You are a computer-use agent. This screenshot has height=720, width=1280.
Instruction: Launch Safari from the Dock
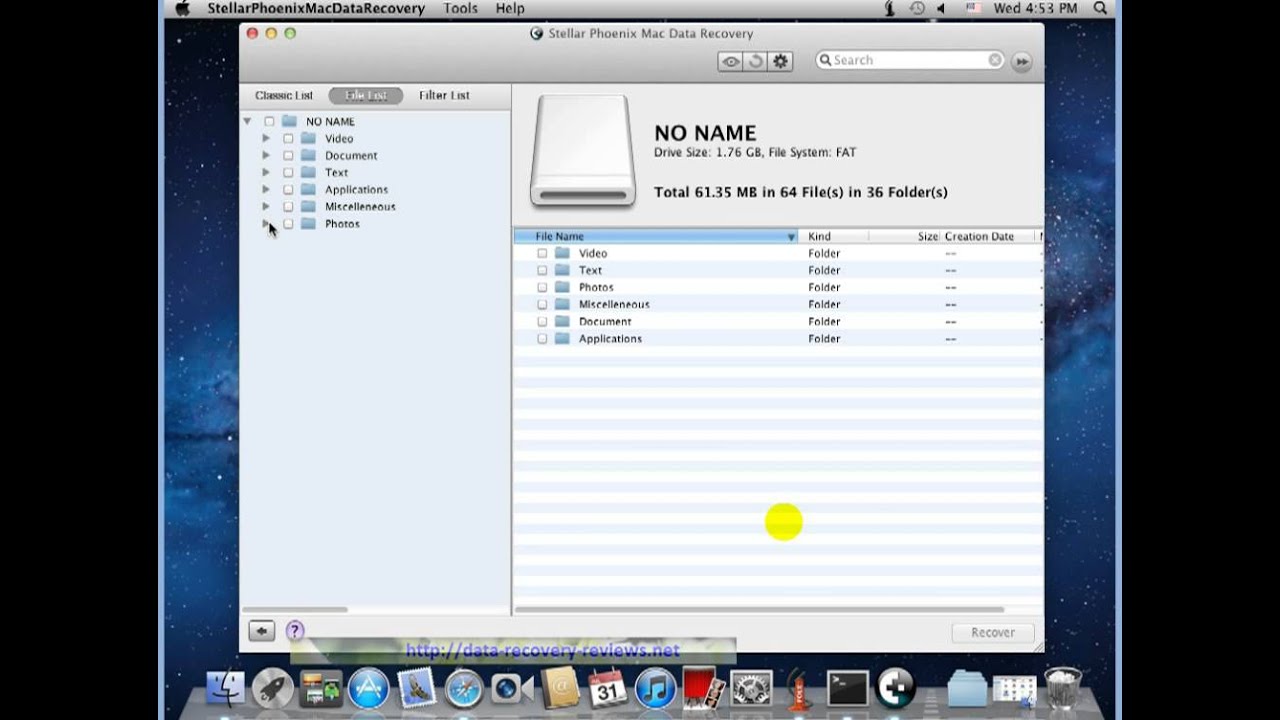(464, 688)
